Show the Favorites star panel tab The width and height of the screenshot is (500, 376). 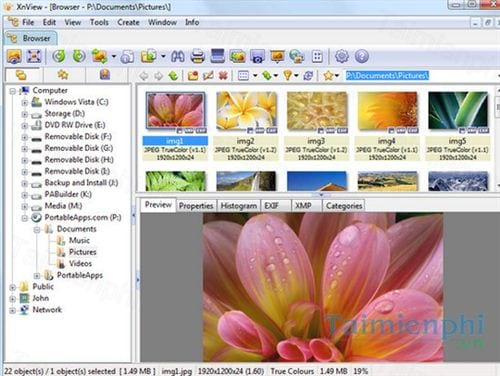[x=63, y=74]
